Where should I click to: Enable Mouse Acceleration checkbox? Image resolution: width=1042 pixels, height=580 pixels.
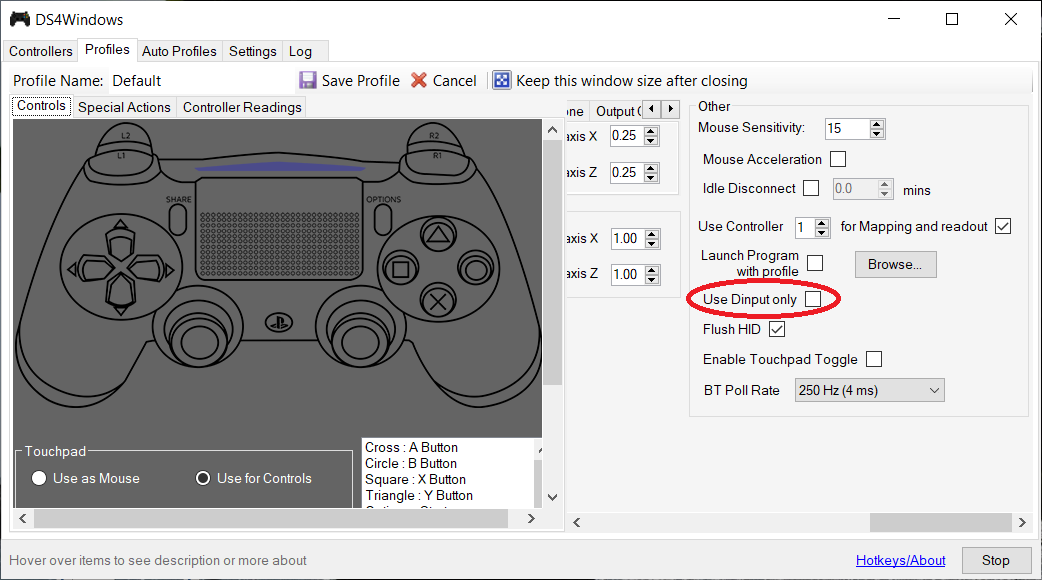(x=838, y=159)
